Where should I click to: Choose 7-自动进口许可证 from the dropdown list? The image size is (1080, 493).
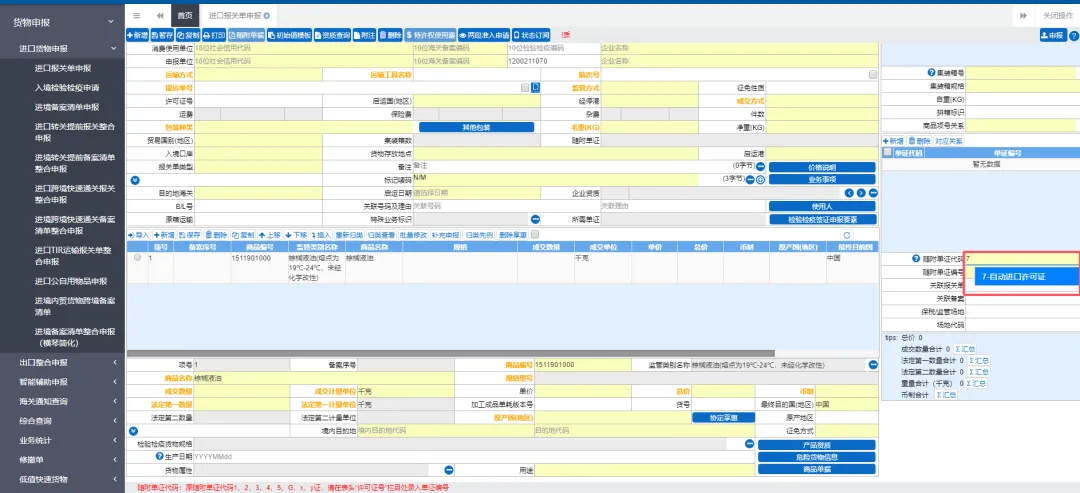pyautogui.click(x=1013, y=277)
